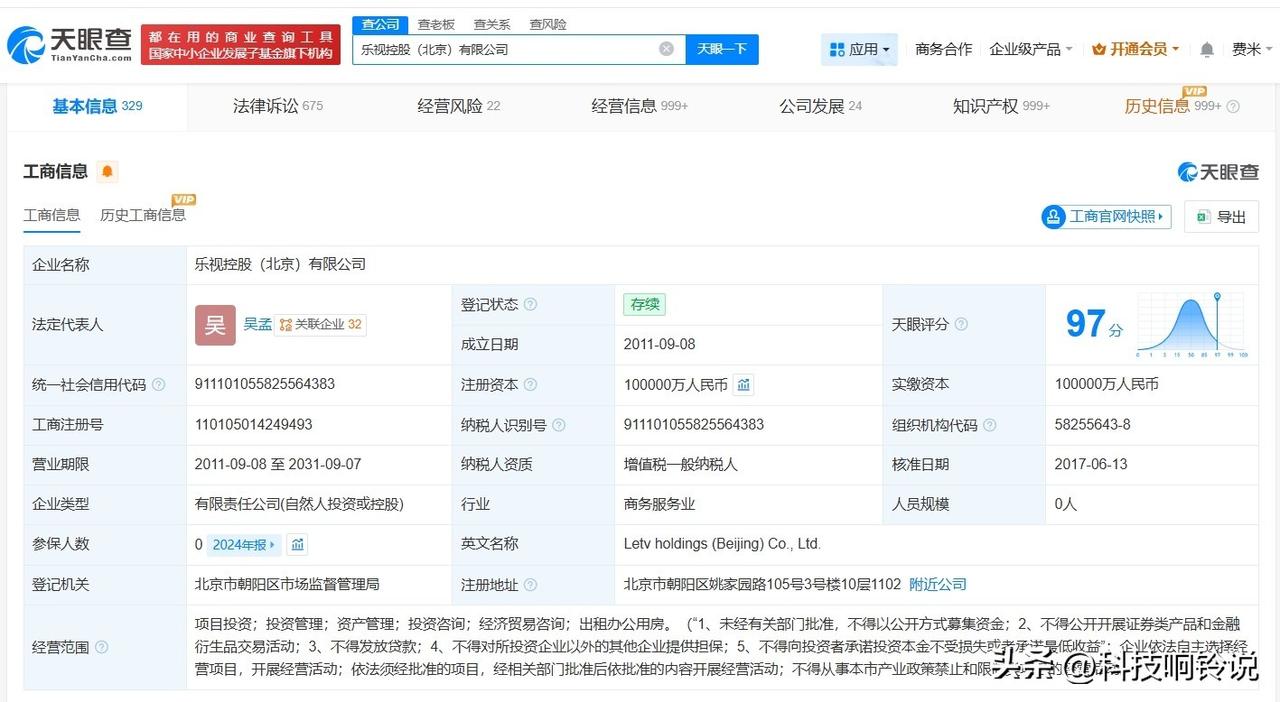The image size is (1280, 702).
Task: Click the clear icon in the search box
Action: (x=665, y=48)
